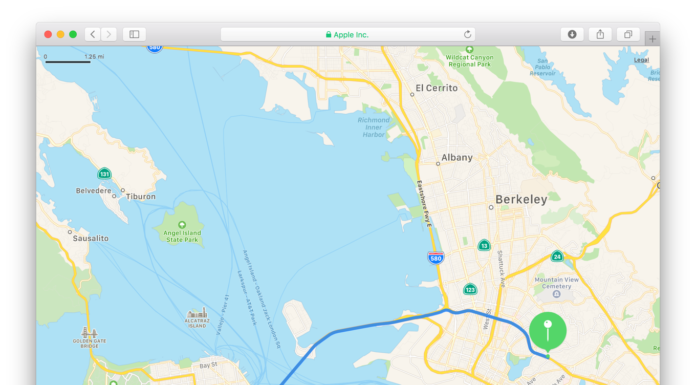Click the Route 24 highway shield
Viewport: 696px width, 385px height.
557,256
